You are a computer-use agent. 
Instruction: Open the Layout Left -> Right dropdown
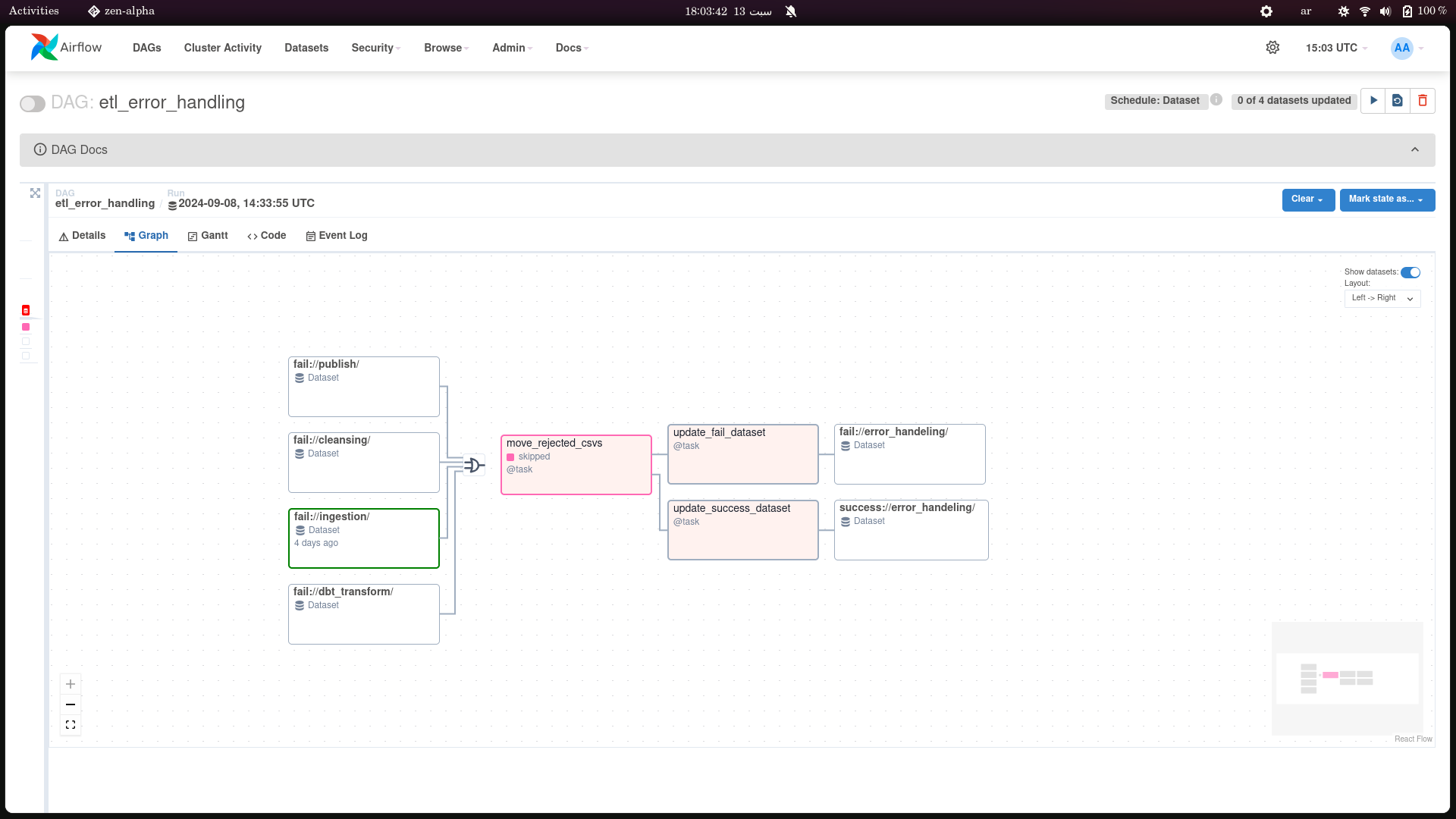(x=1382, y=298)
